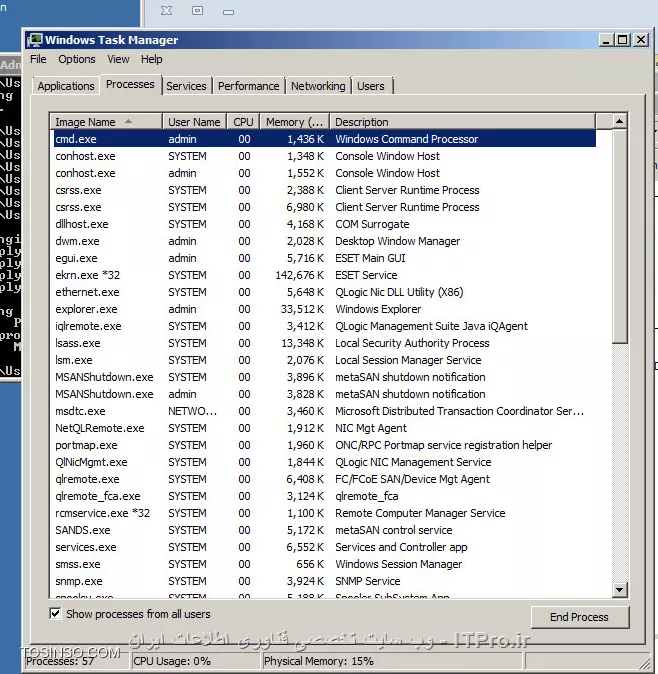Maximize the Windows Task Manager window
This screenshot has width=658, height=674.
click(622, 40)
